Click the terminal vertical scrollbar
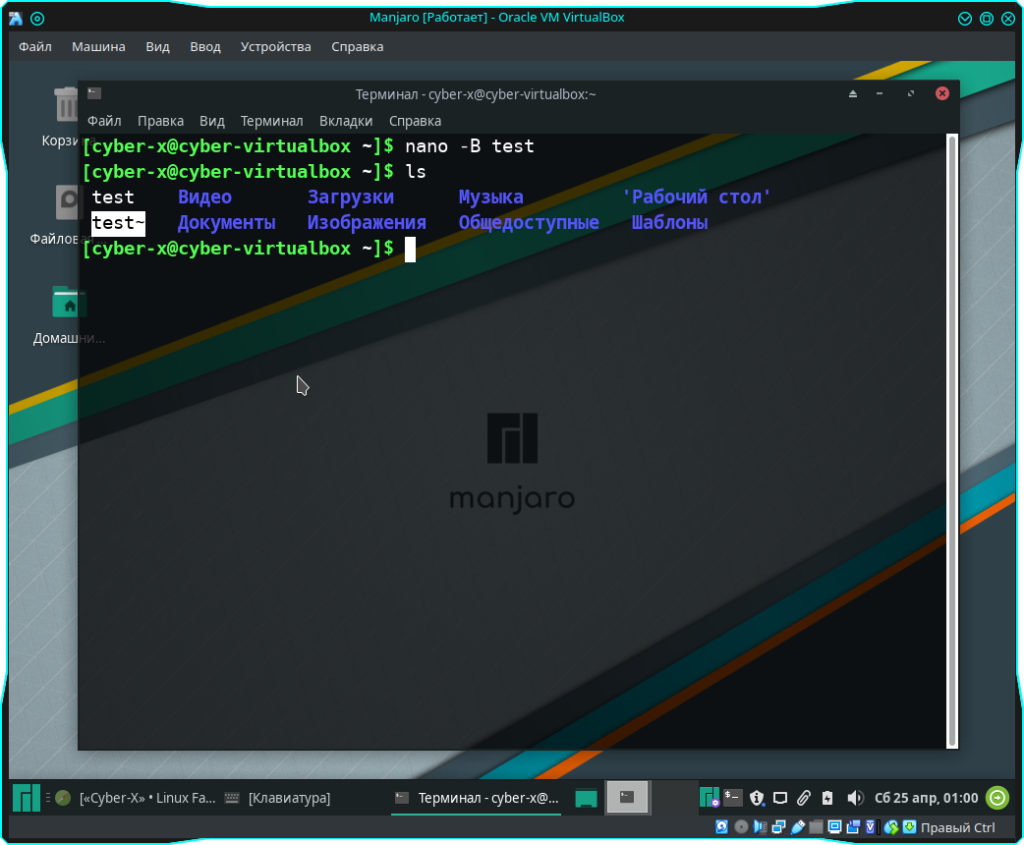The image size is (1024, 845). (x=952, y=438)
